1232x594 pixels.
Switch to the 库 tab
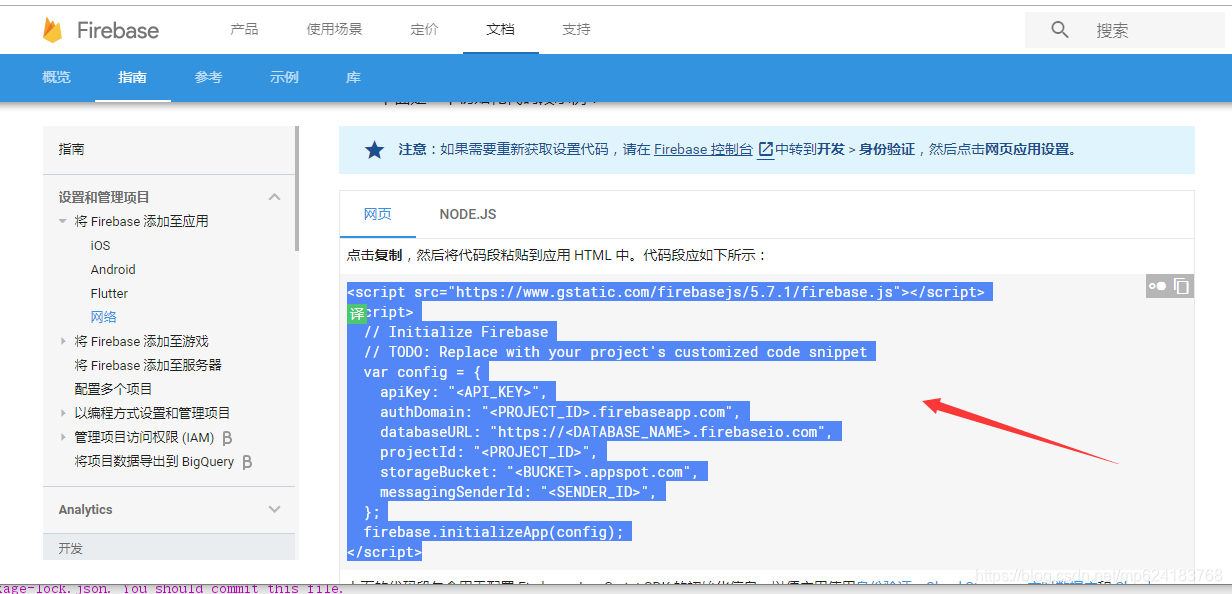coord(353,77)
